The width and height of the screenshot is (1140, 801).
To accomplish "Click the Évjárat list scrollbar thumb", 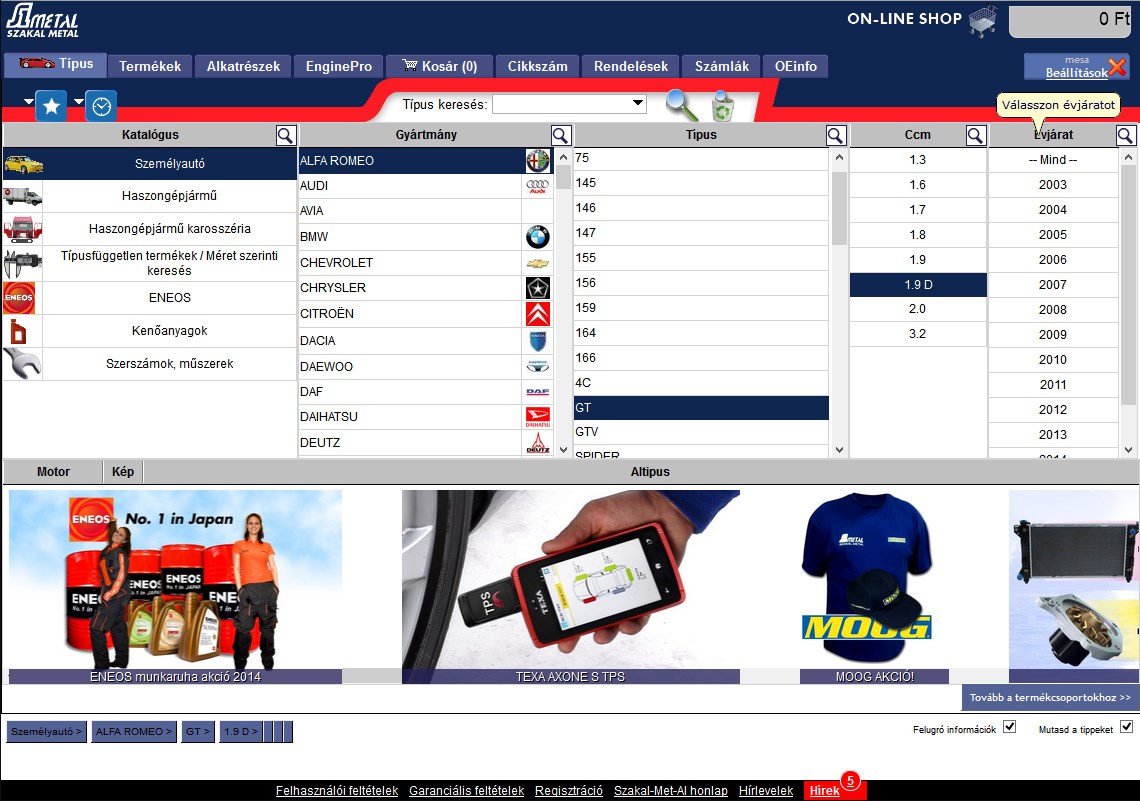I will click(1128, 285).
